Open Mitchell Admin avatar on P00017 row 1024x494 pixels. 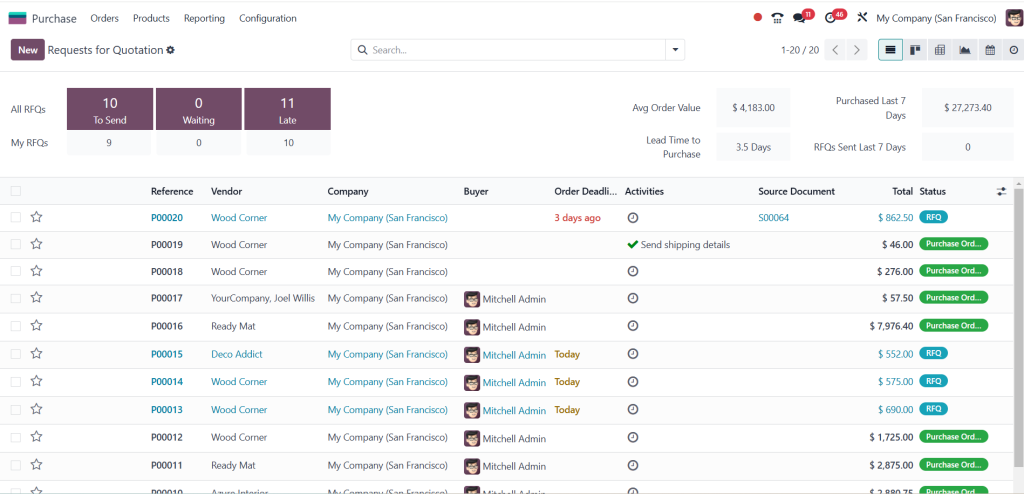[x=472, y=299]
